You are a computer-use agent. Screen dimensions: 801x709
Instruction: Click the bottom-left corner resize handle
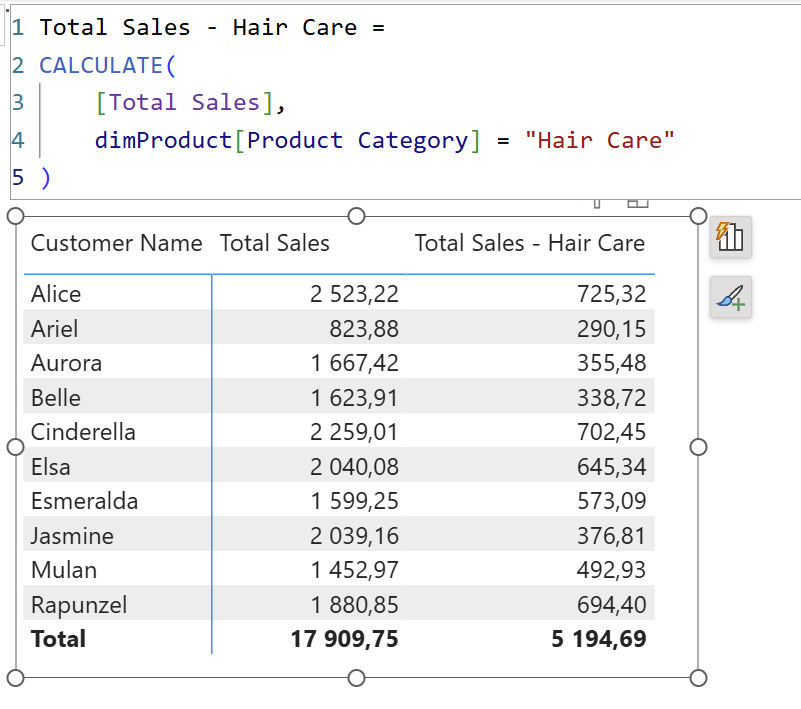point(15,678)
